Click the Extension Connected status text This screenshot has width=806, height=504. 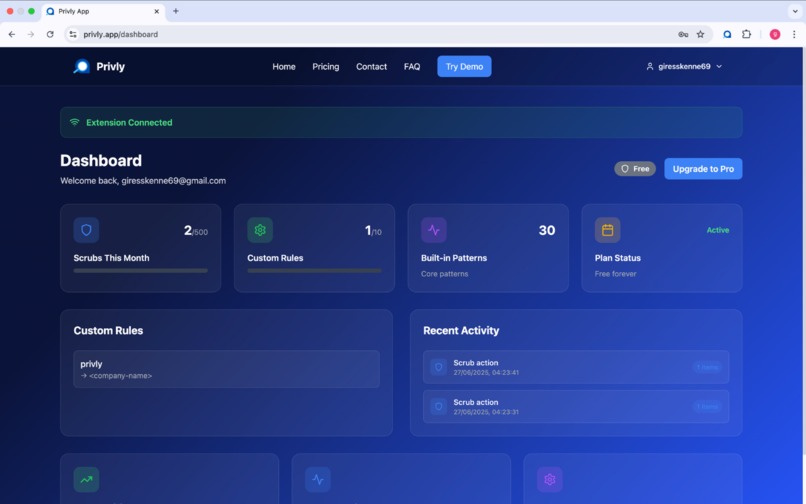(x=129, y=122)
